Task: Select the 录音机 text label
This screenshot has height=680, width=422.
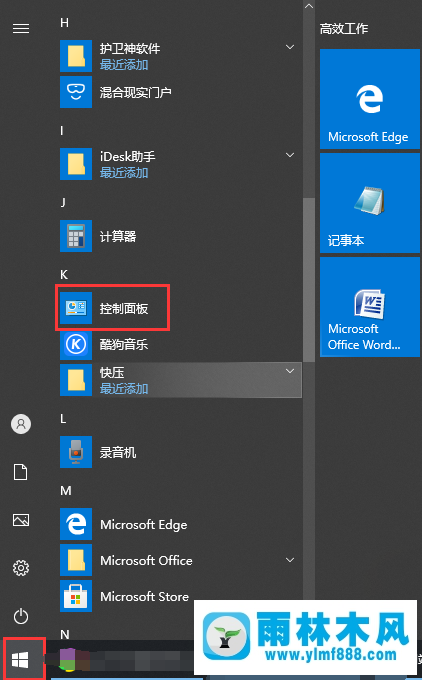Action: tap(118, 452)
